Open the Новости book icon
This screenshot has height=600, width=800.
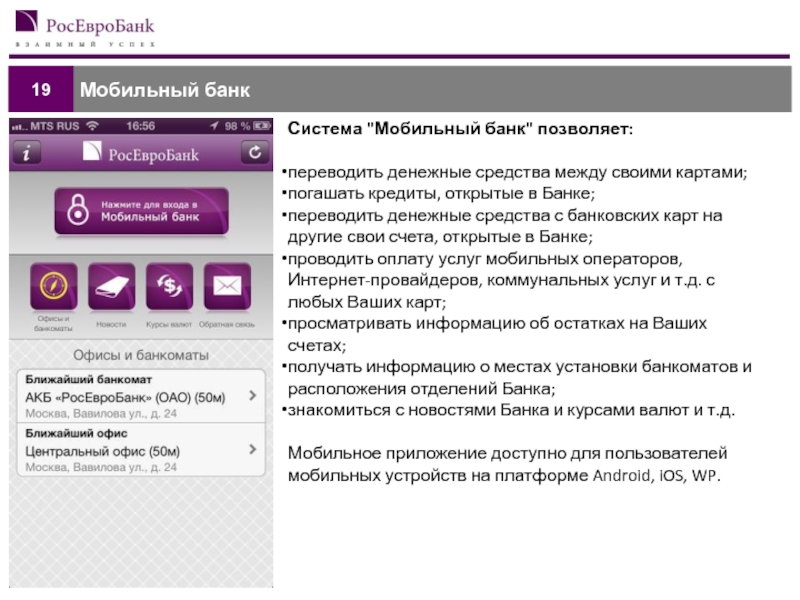(x=112, y=286)
